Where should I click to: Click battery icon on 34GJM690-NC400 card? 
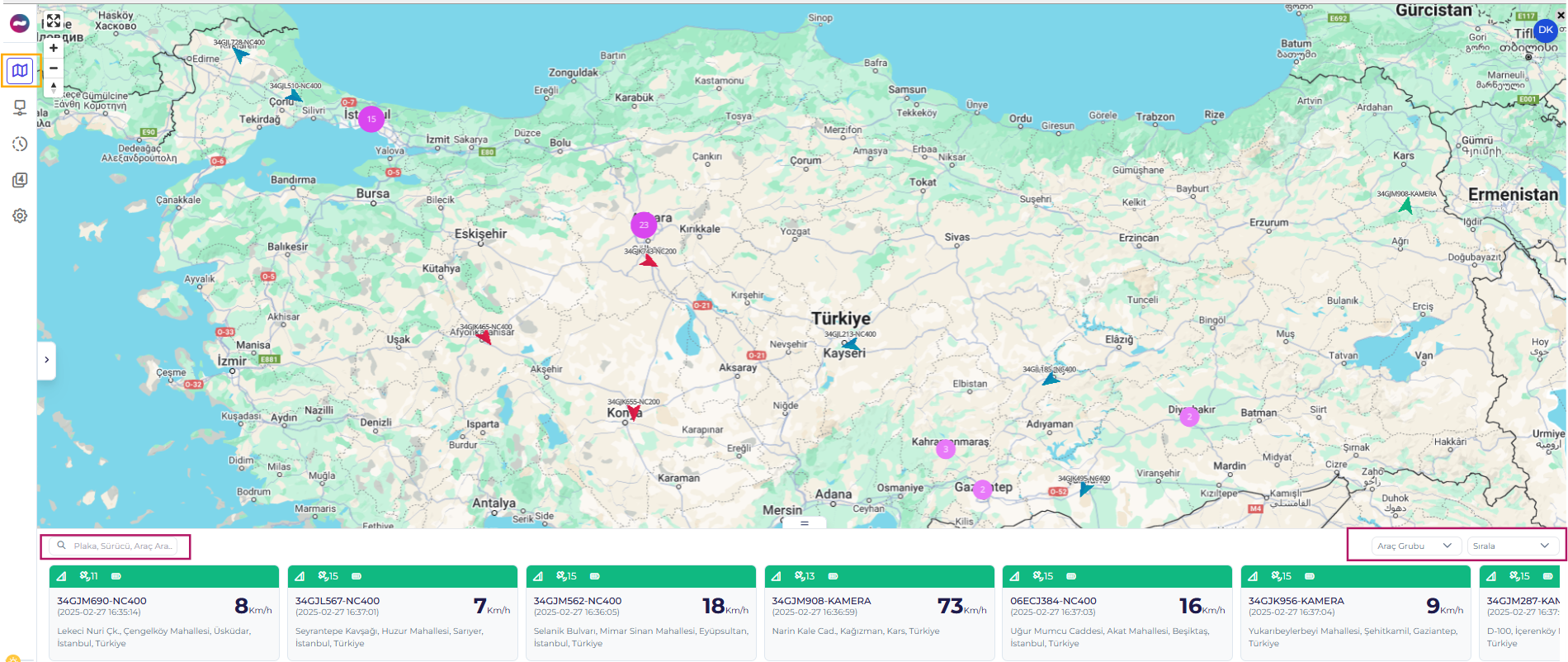tap(116, 576)
